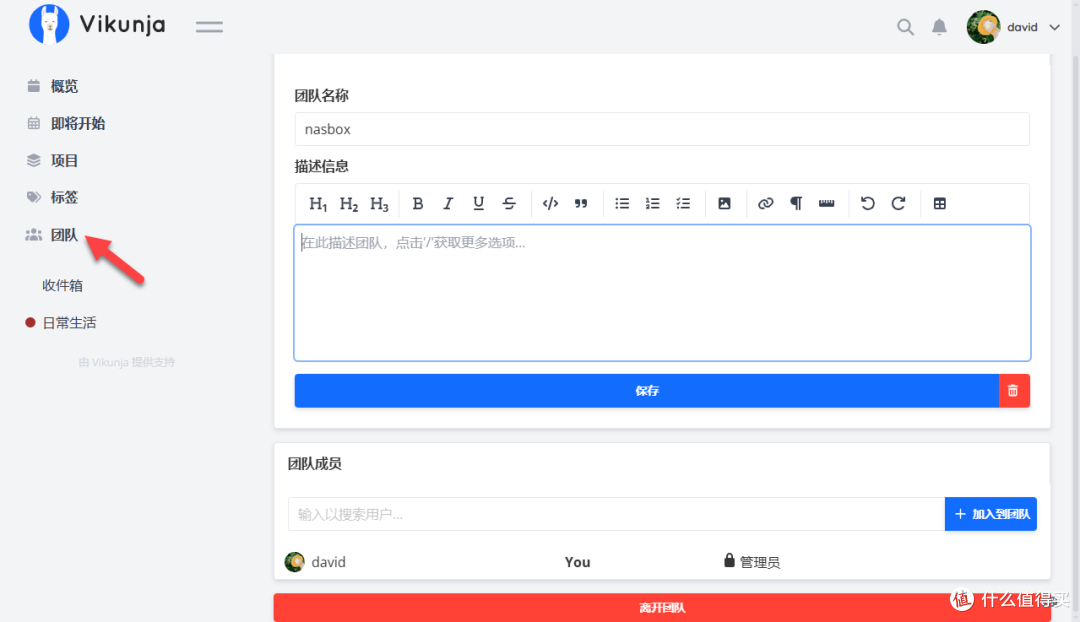Viewport: 1080px width, 622px height.
Task: Click the user search field
Action: 616,514
